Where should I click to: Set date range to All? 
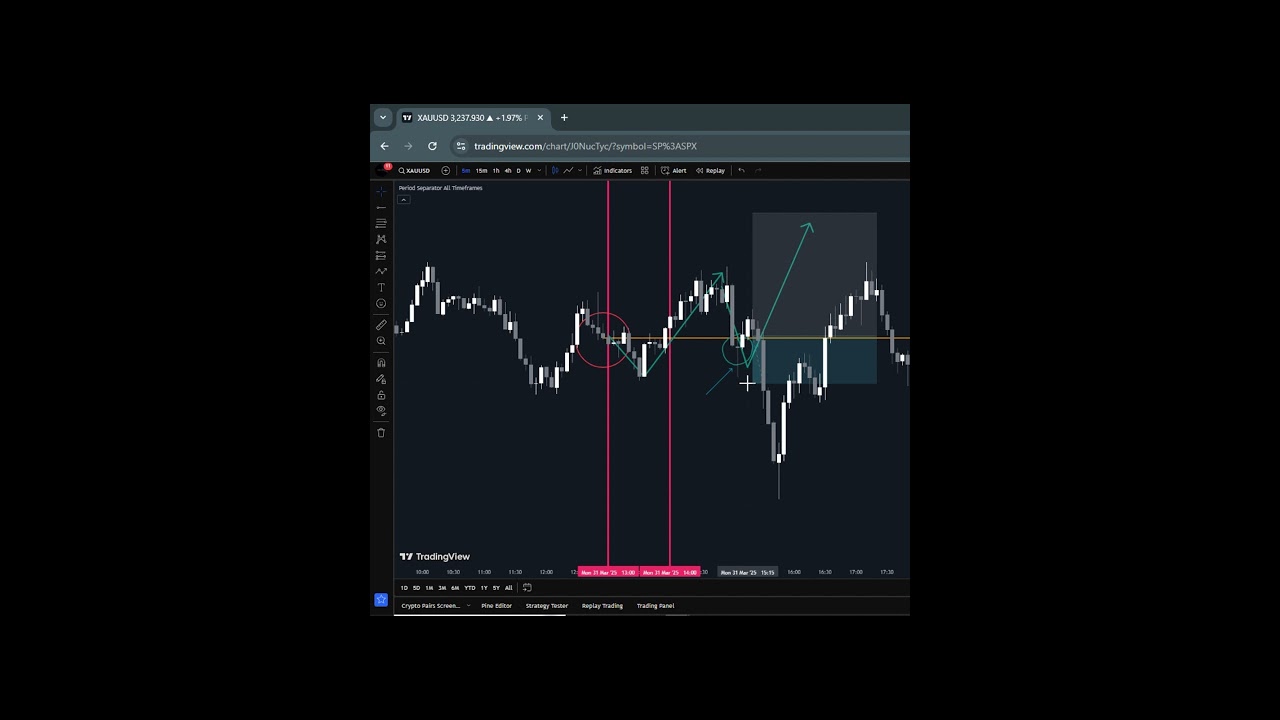[x=508, y=588]
